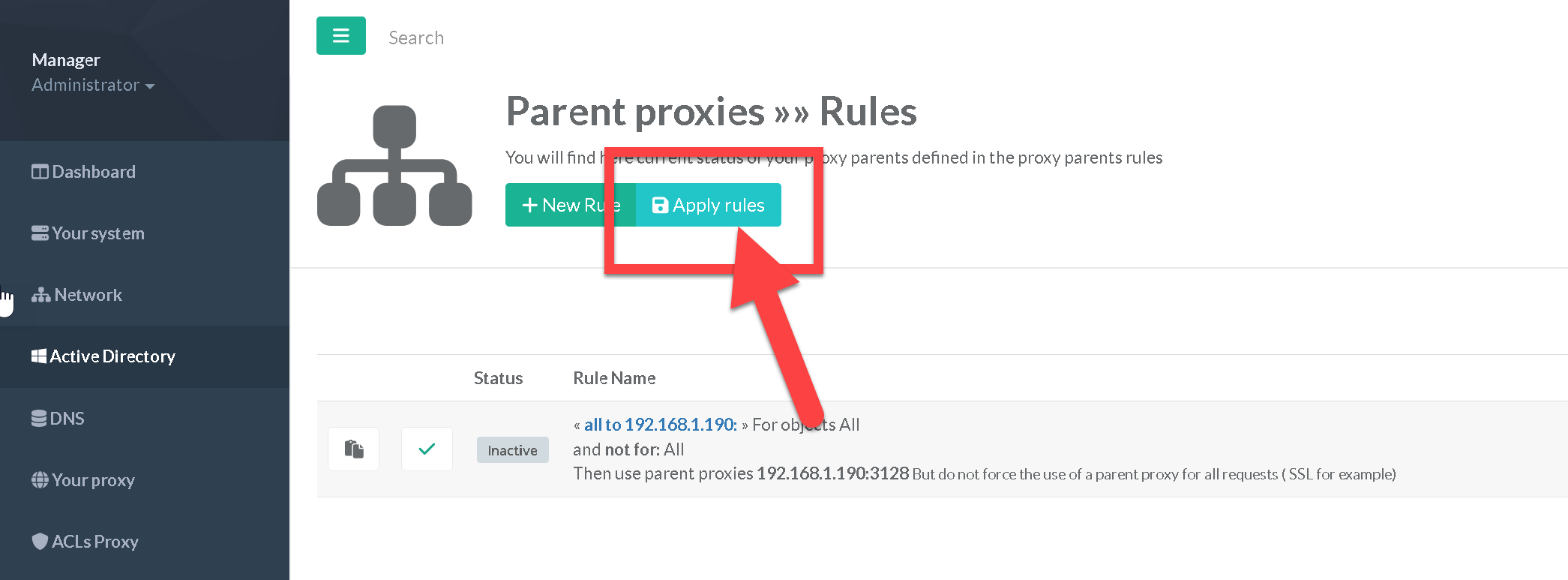Click the DNS database icon
This screenshot has height=580, width=1568.
(39, 418)
